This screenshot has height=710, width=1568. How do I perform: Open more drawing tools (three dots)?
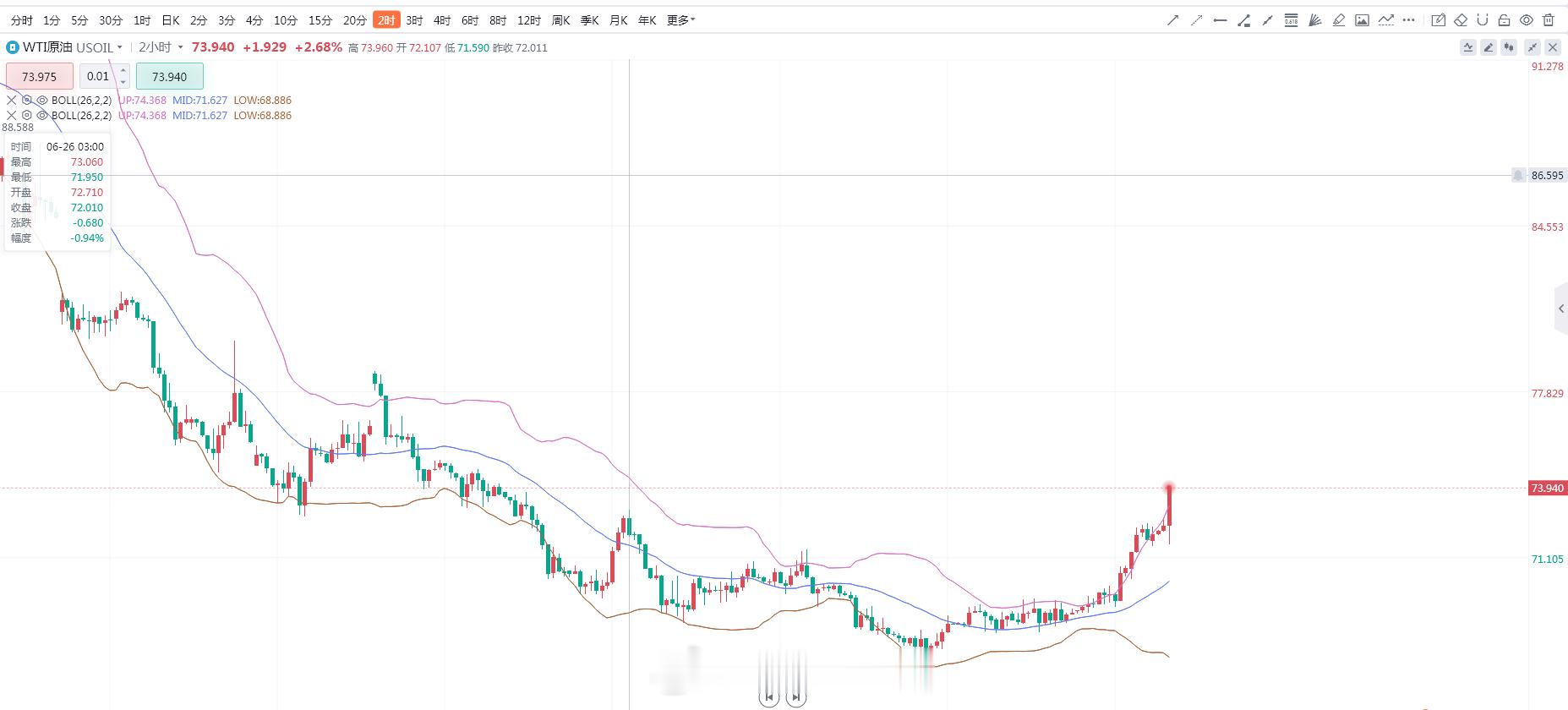(1408, 20)
